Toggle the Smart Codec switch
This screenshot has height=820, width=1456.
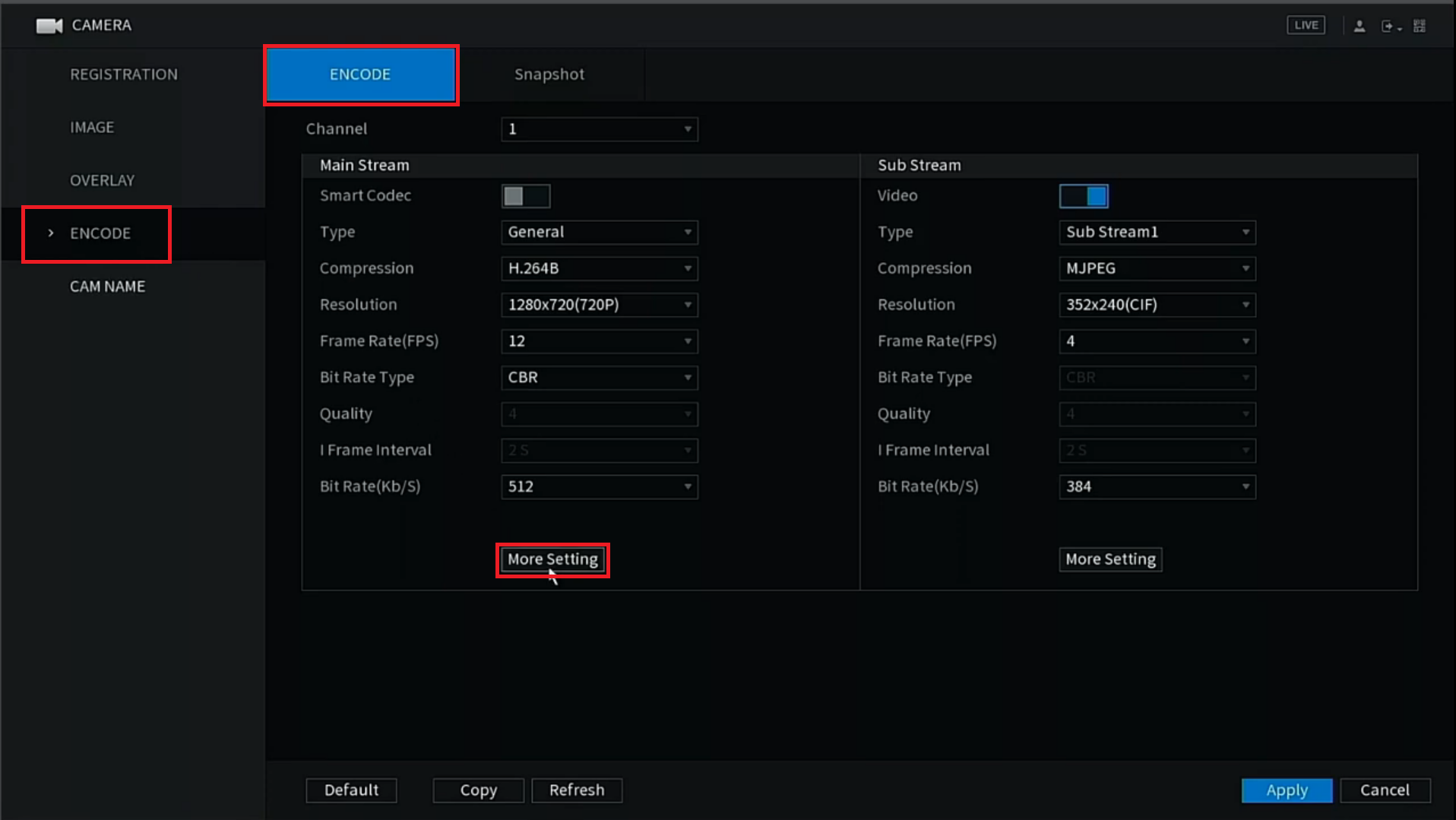525,196
